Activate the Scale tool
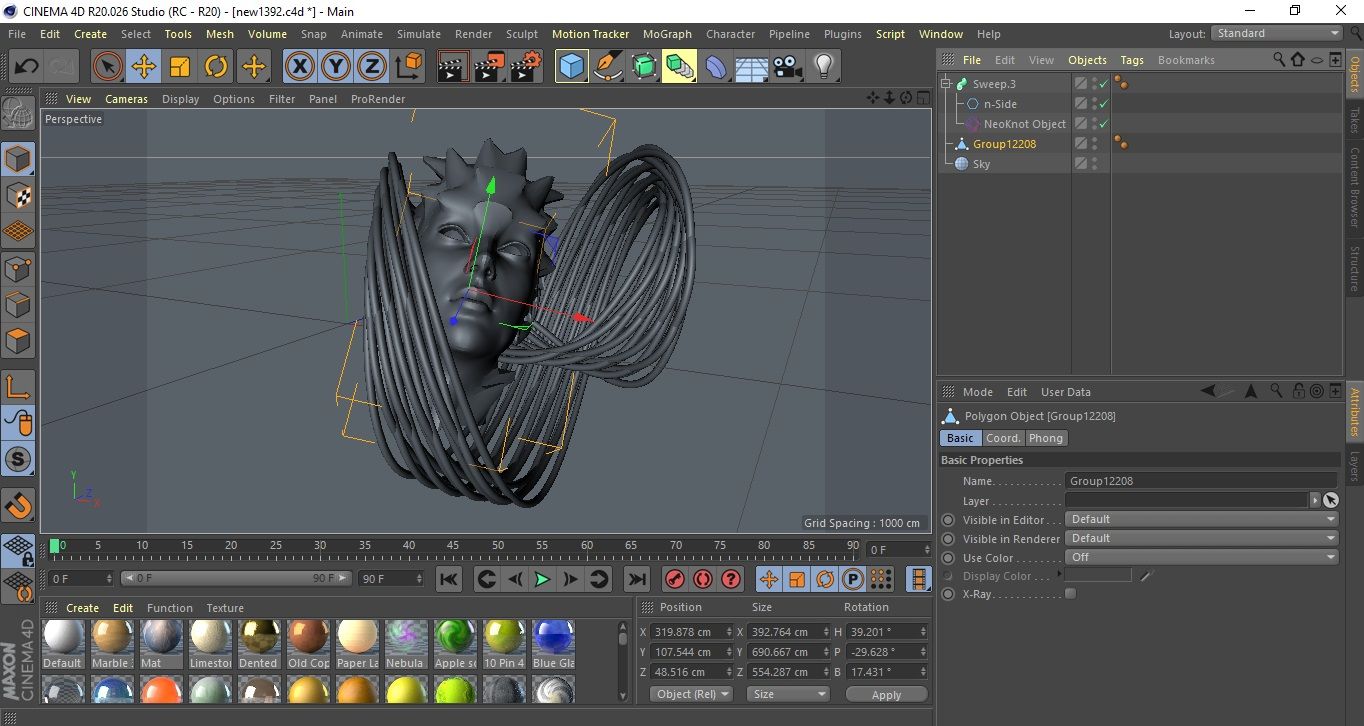This screenshot has width=1364, height=726. pos(180,67)
